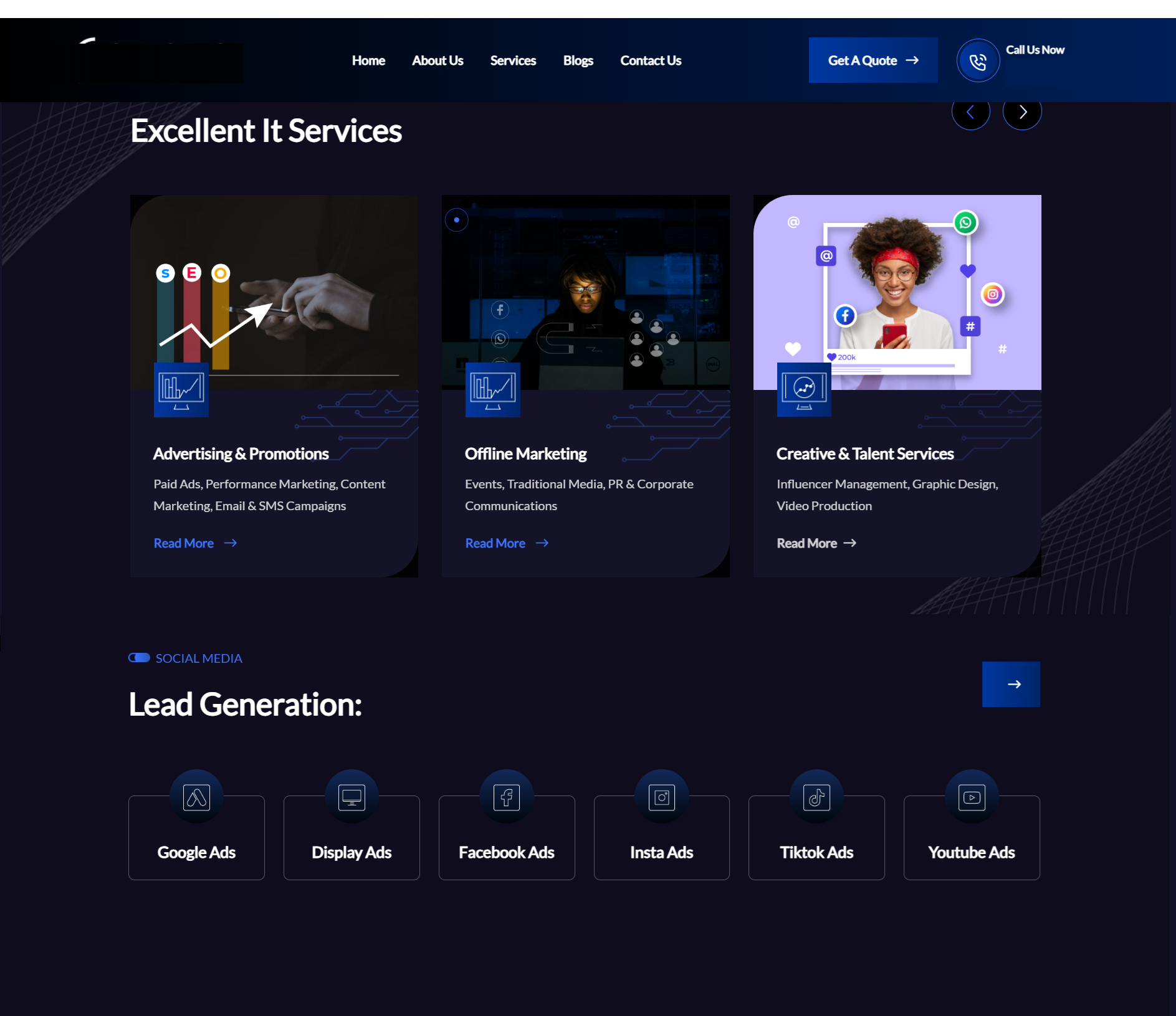Toggle the pill switch beside Social Media
Viewport: 1176px width, 1016px height.
[139, 658]
